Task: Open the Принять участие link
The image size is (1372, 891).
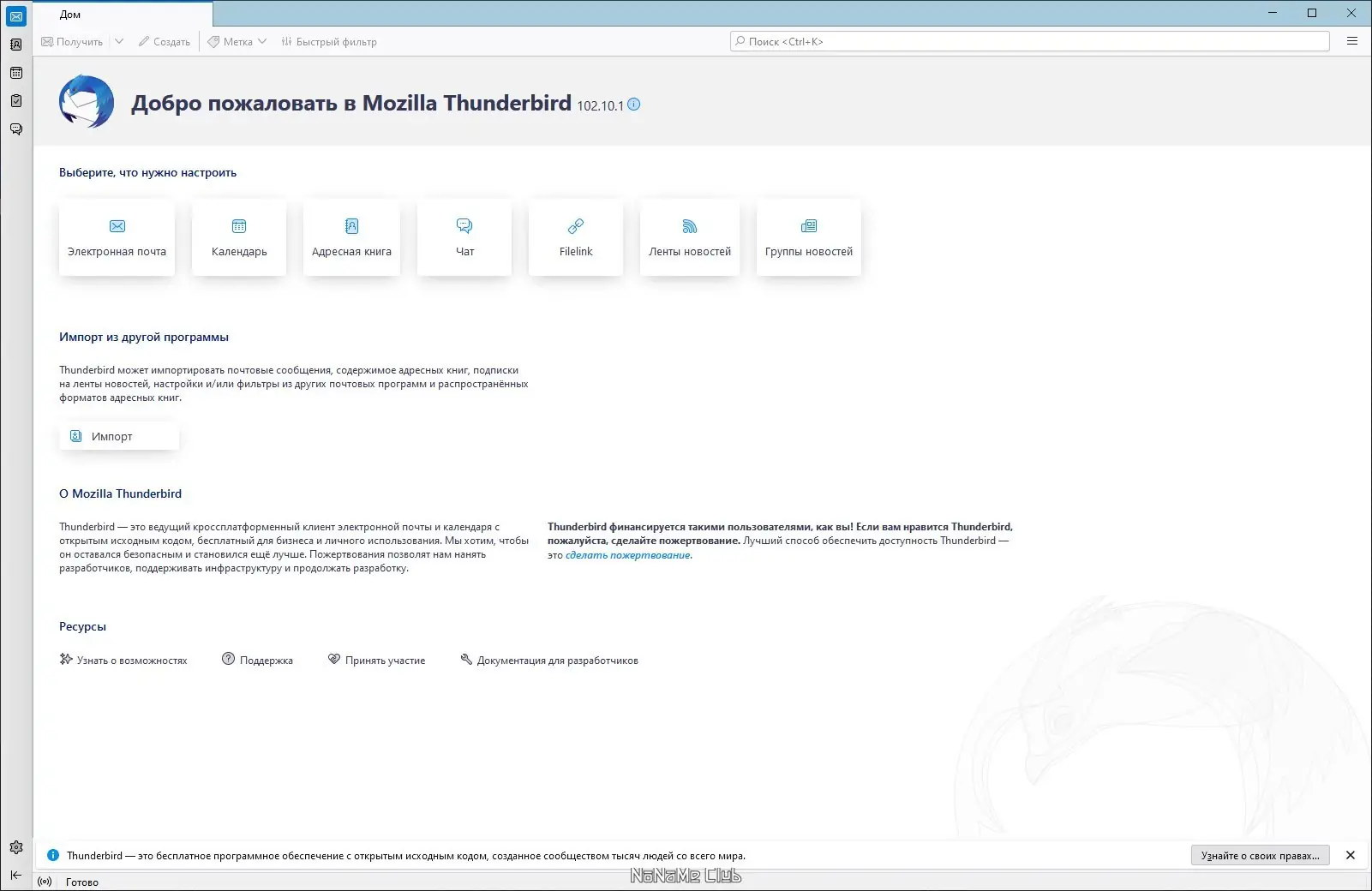Action: click(x=376, y=660)
